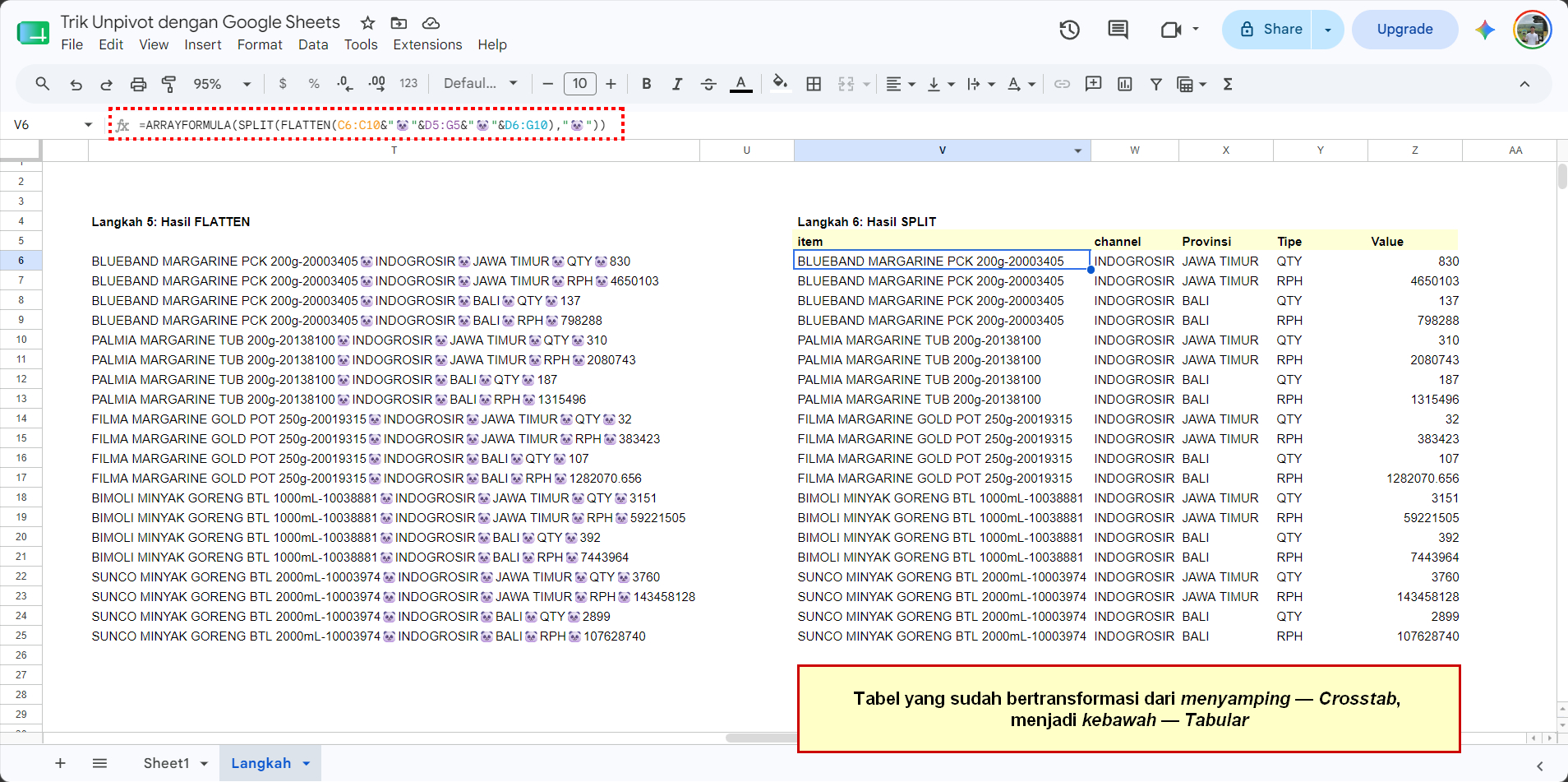The width and height of the screenshot is (1568, 782).
Task: Open horizontal align dropdown
Action: point(901,84)
